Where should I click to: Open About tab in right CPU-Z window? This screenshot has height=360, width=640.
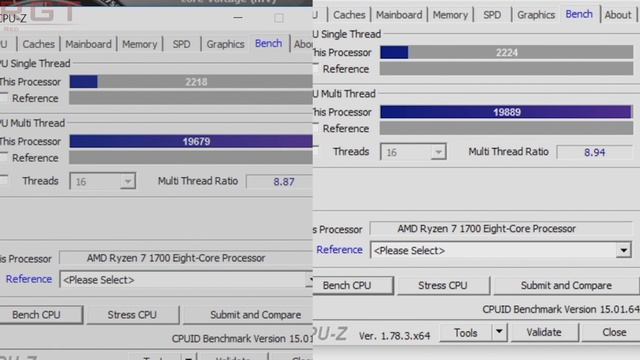[x=618, y=15]
